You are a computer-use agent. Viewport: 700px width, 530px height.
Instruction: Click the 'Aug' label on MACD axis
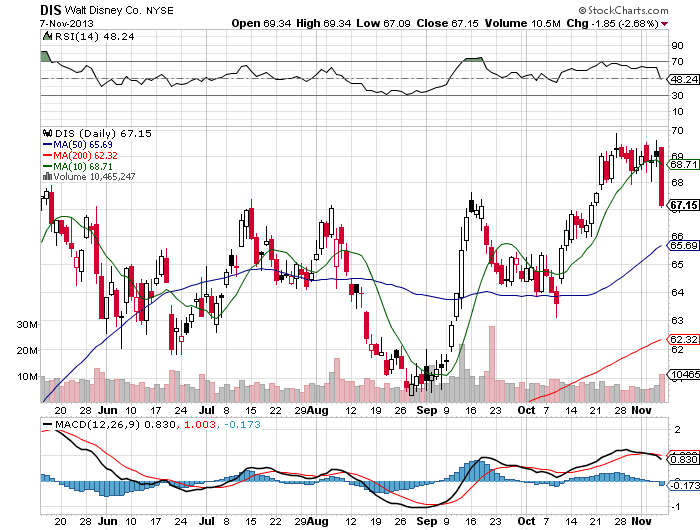318,521
